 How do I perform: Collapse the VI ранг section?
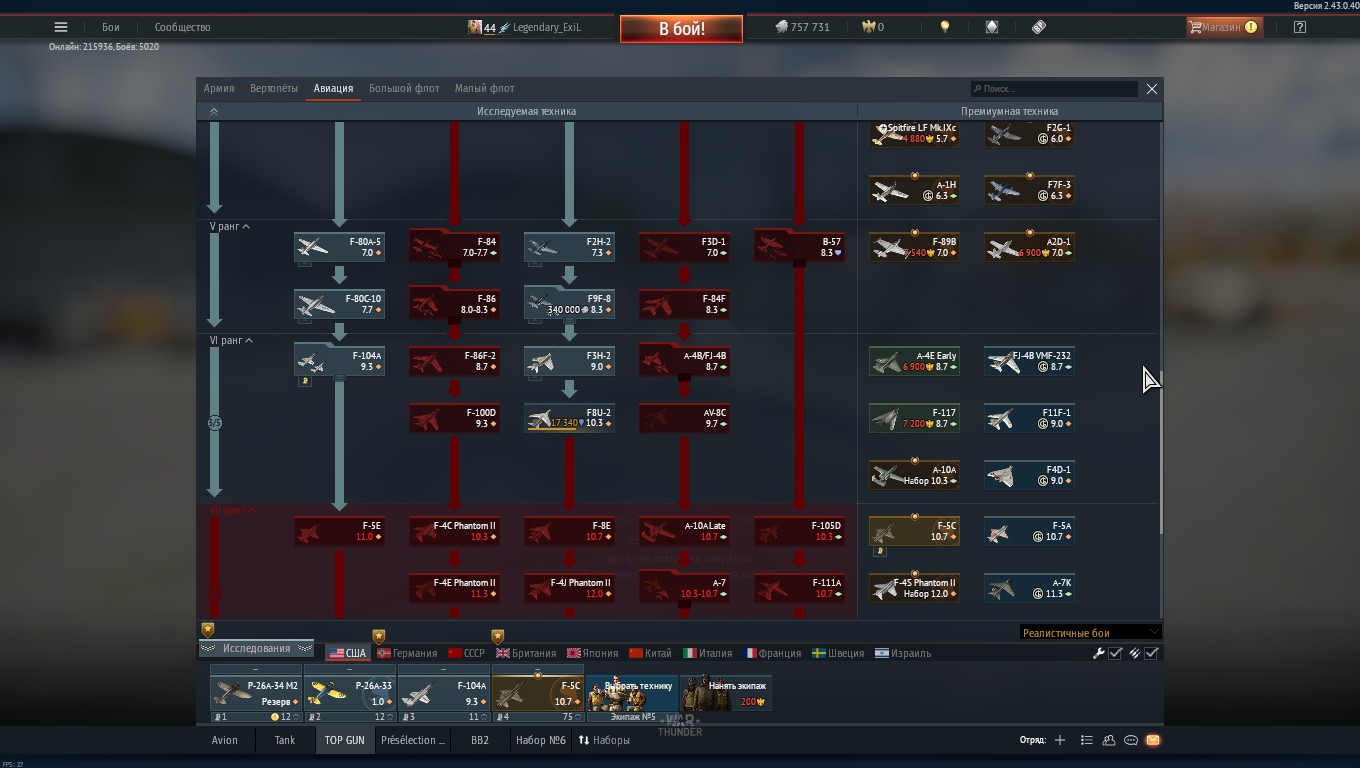click(231, 341)
